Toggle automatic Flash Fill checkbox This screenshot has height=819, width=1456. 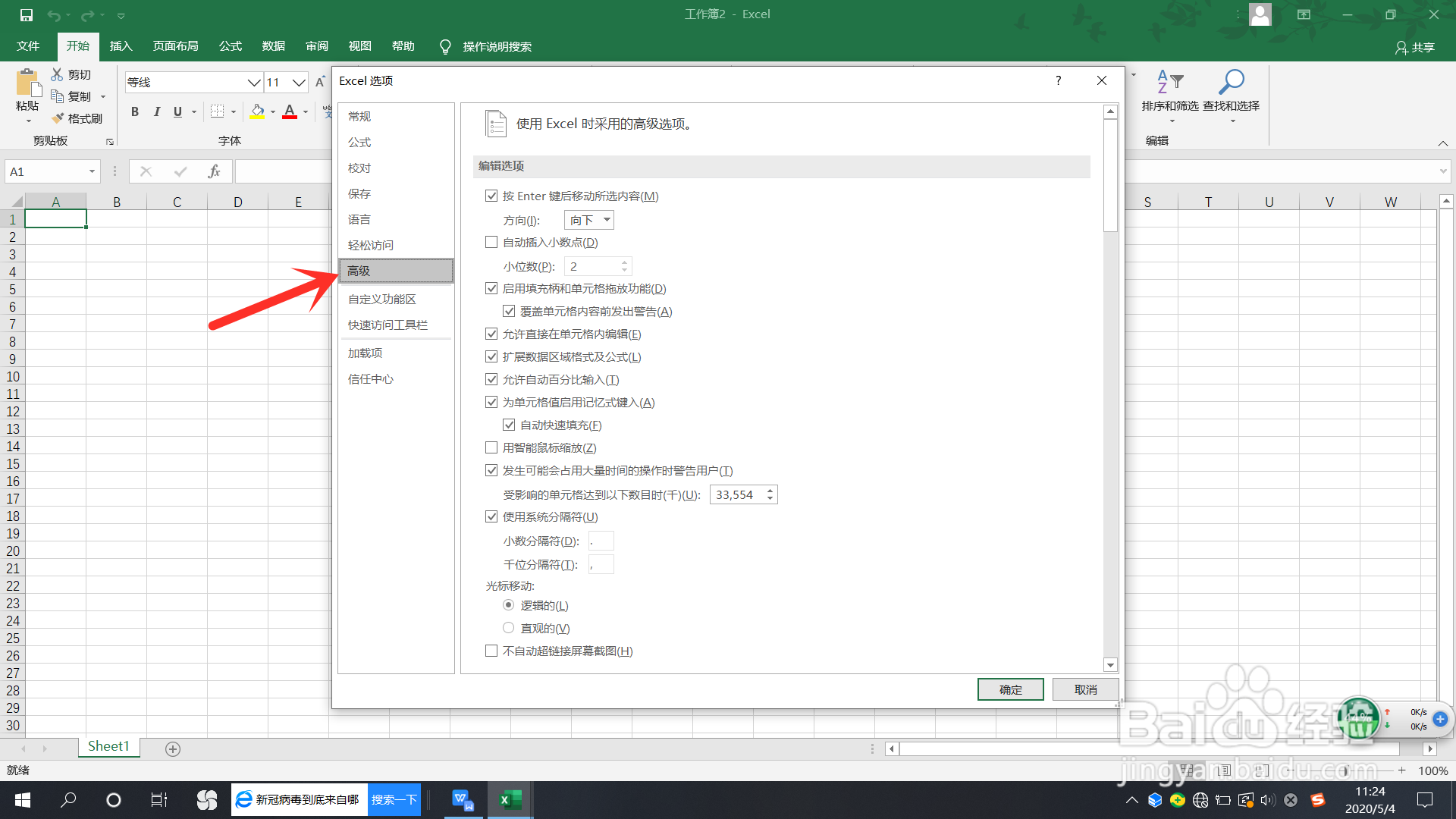(509, 425)
